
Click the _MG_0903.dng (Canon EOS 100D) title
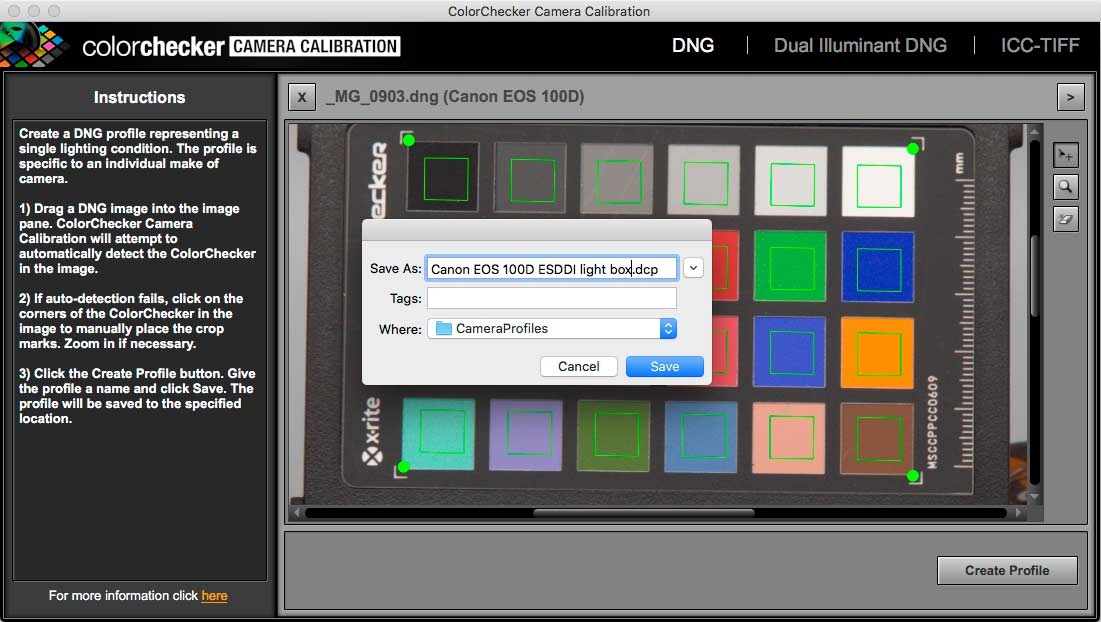click(455, 97)
